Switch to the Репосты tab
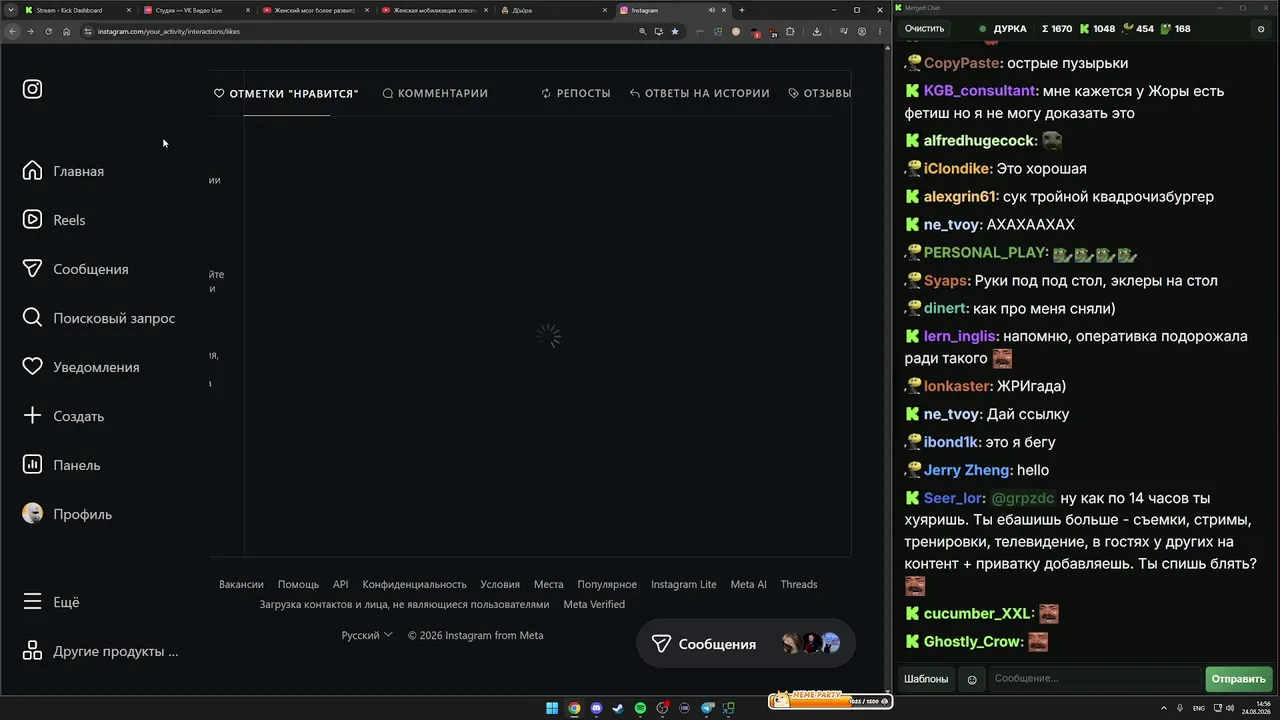The width and height of the screenshot is (1280, 720). (576, 93)
